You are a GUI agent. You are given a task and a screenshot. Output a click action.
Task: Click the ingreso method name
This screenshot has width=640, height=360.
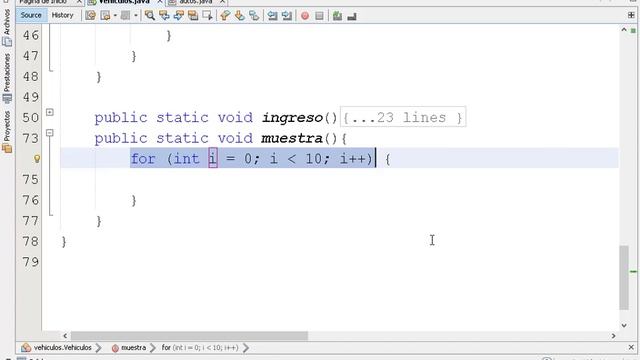pos(292,118)
